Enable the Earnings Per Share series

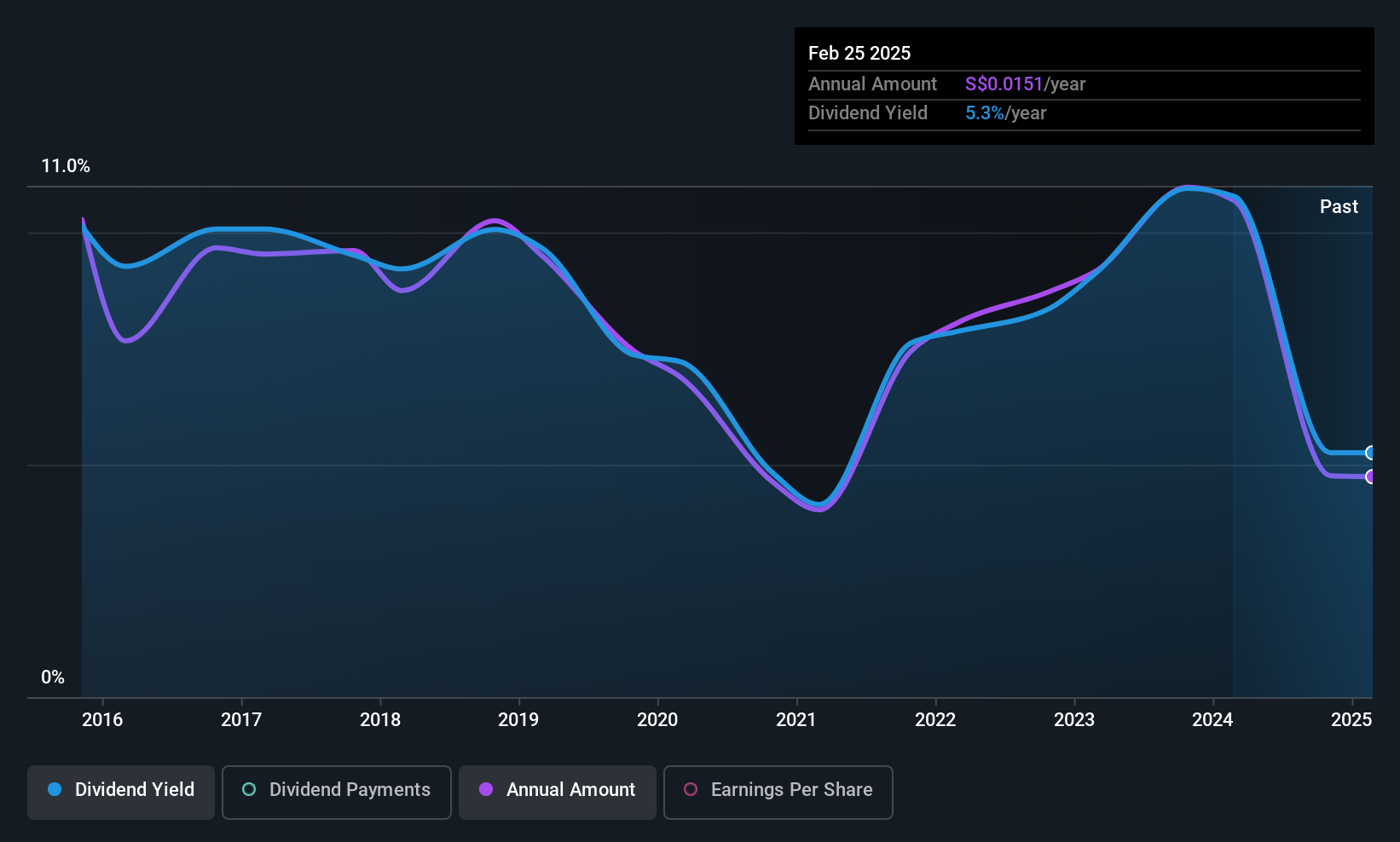coord(778,793)
